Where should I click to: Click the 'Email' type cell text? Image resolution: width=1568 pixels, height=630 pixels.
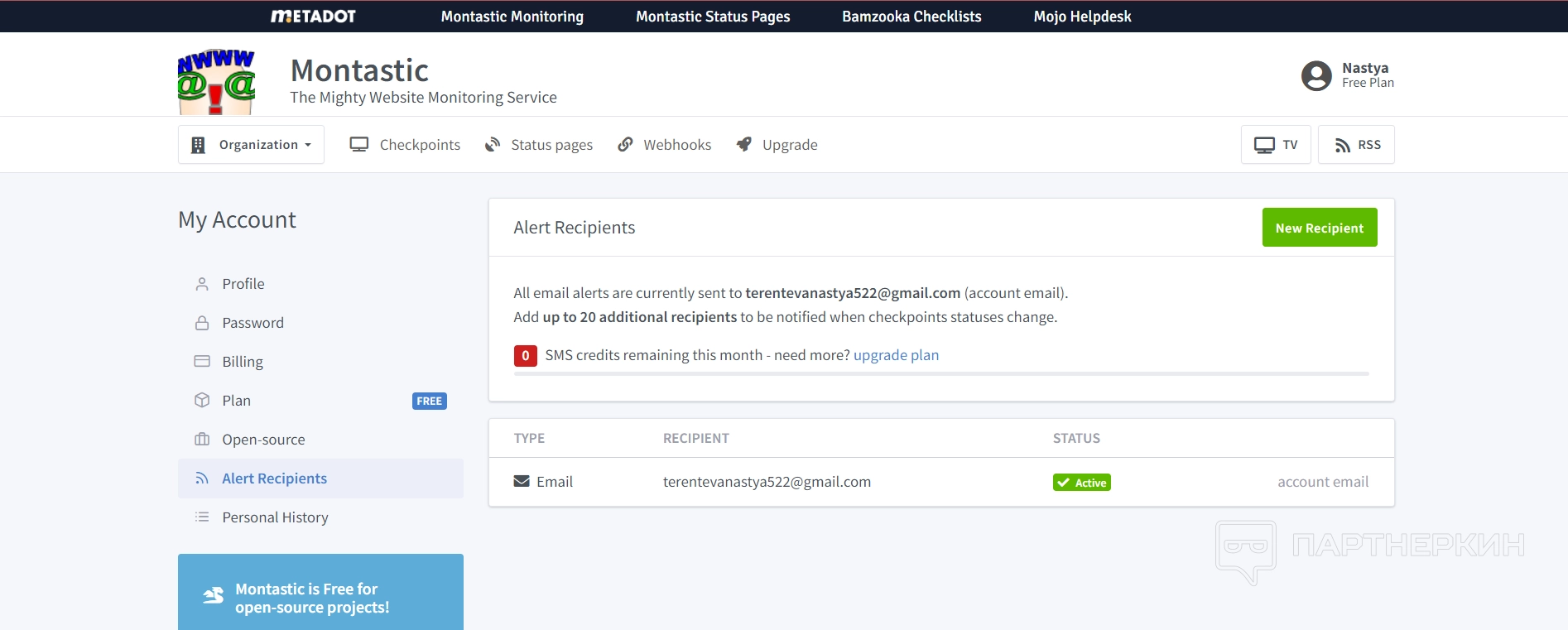(555, 482)
